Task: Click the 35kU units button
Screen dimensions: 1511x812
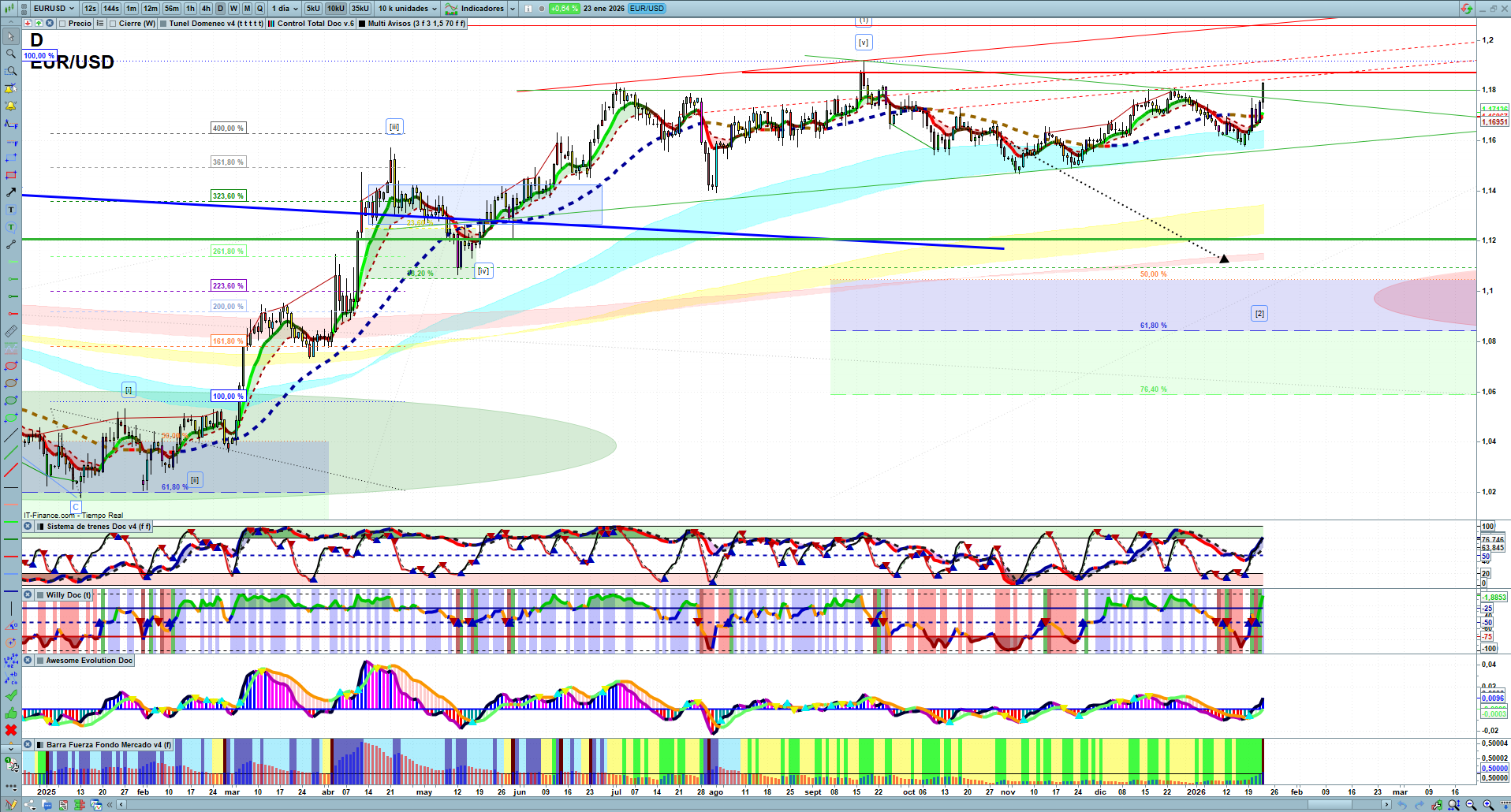Action: [360, 9]
